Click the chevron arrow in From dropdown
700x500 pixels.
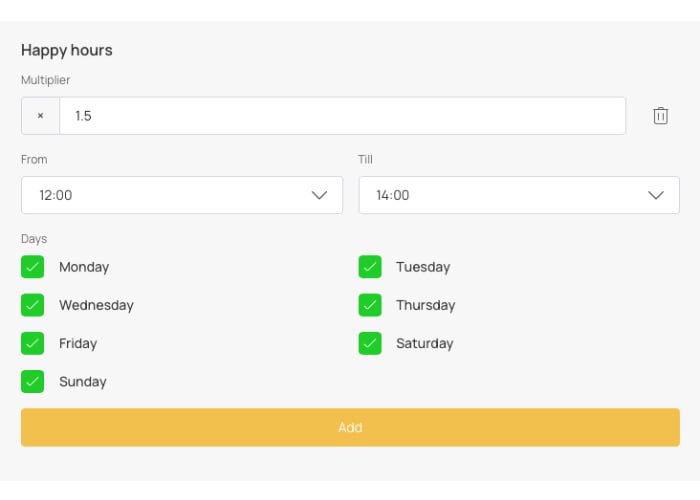point(319,195)
